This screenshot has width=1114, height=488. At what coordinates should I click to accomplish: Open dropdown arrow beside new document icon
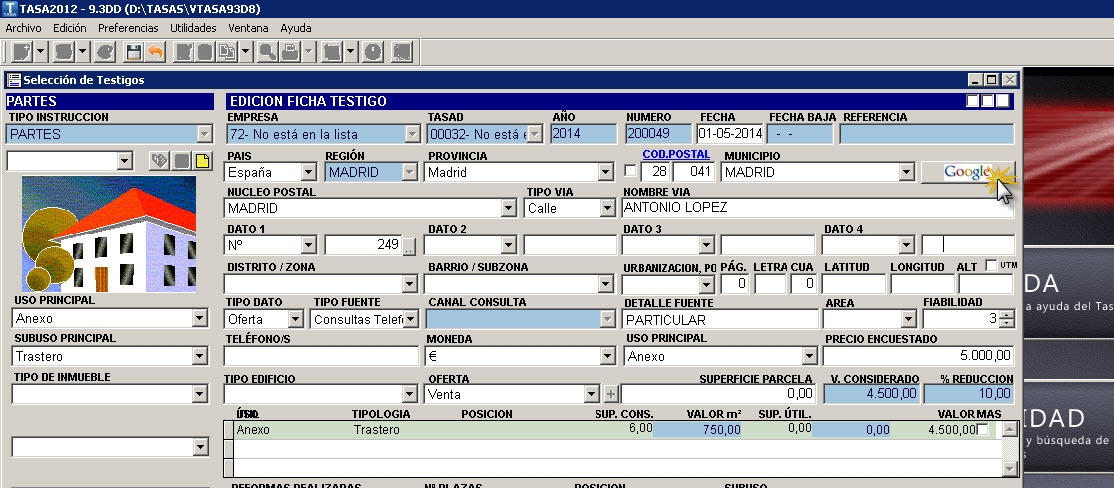(40, 52)
